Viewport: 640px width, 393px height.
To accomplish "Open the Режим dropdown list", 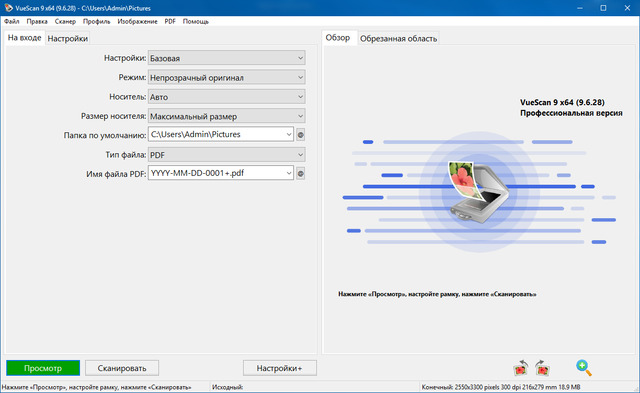I will pyautogui.click(x=227, y=77).
